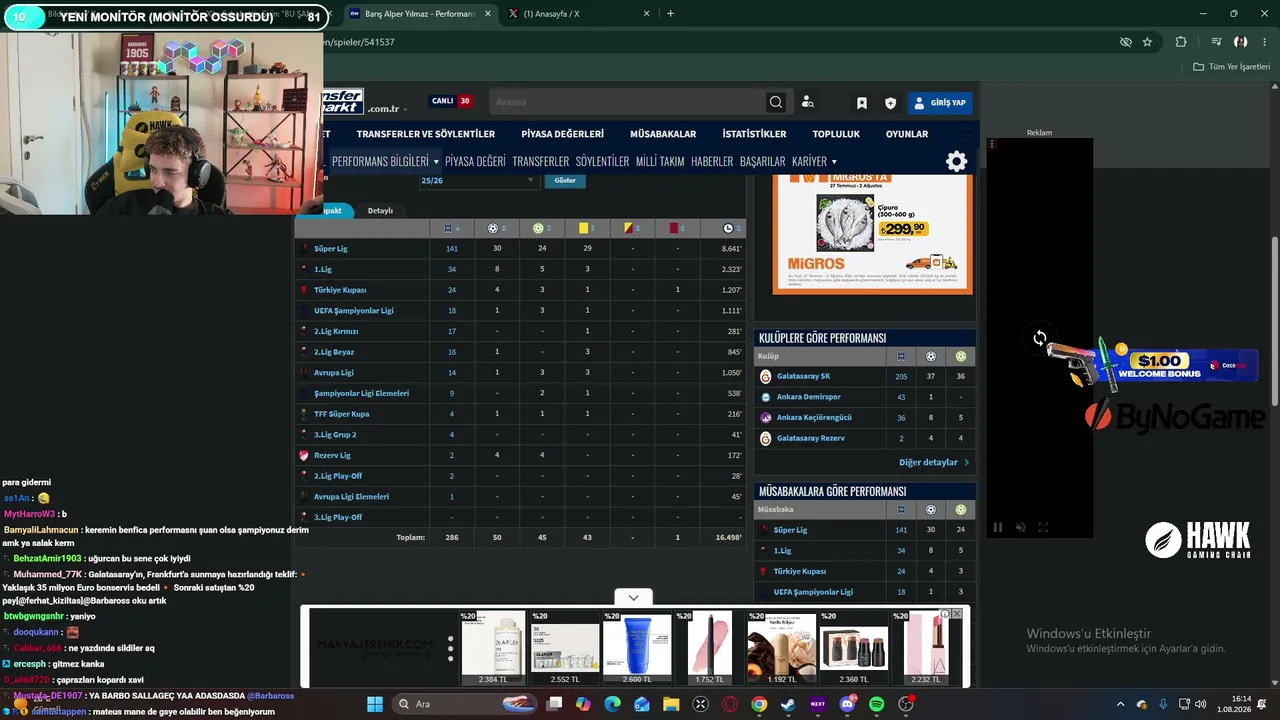Open the İstatistikler menu
Image resolution: width=1280 pixels, height=720 pixels.
[x=754, y=134]
